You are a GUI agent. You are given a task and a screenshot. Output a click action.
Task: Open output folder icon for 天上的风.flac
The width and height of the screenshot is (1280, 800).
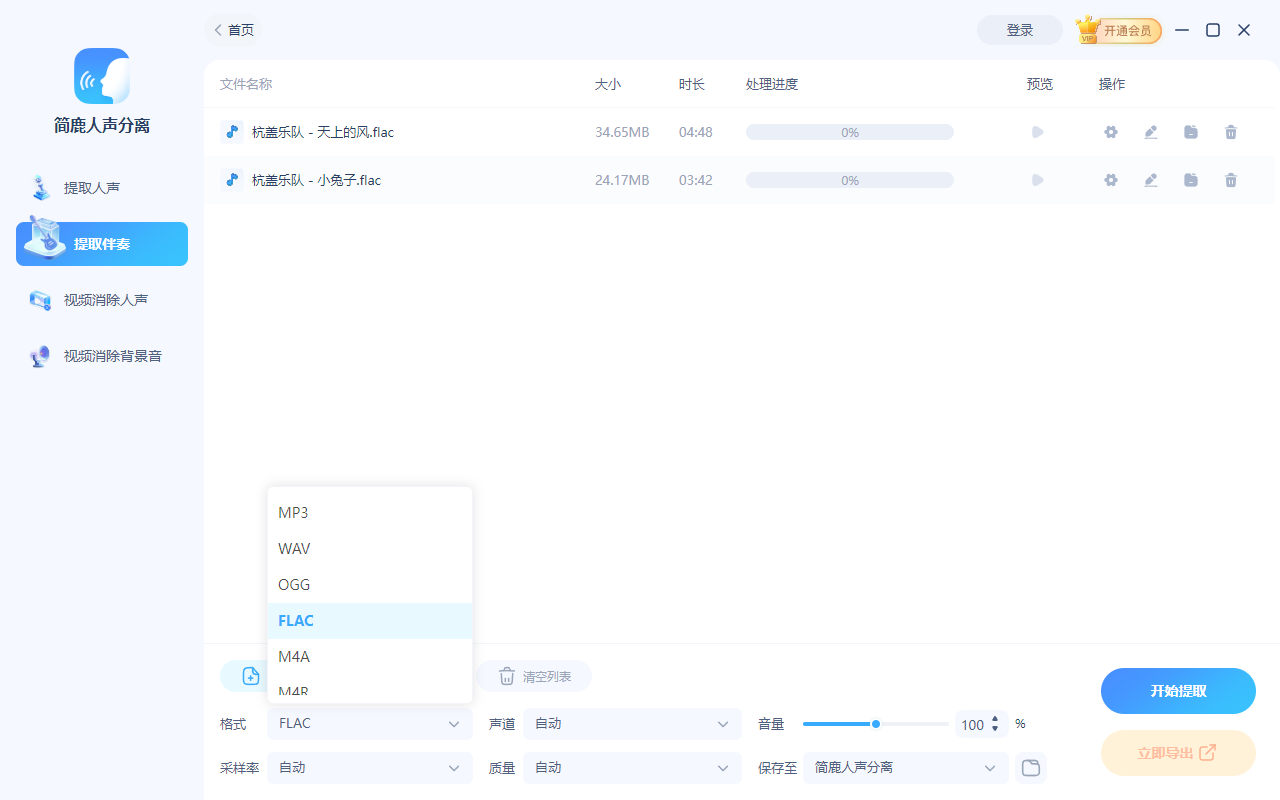(x=1191, y=131)
